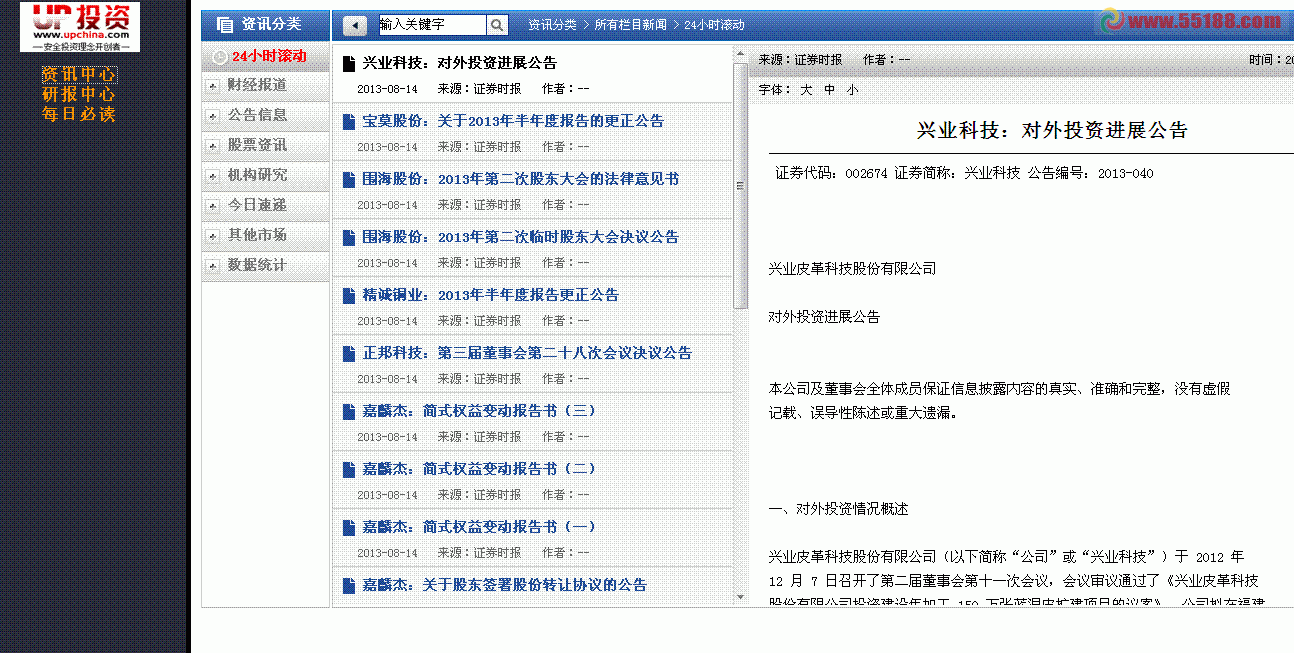
Task: Click the 资讯分类 panel title
Action: pos(271,24)
